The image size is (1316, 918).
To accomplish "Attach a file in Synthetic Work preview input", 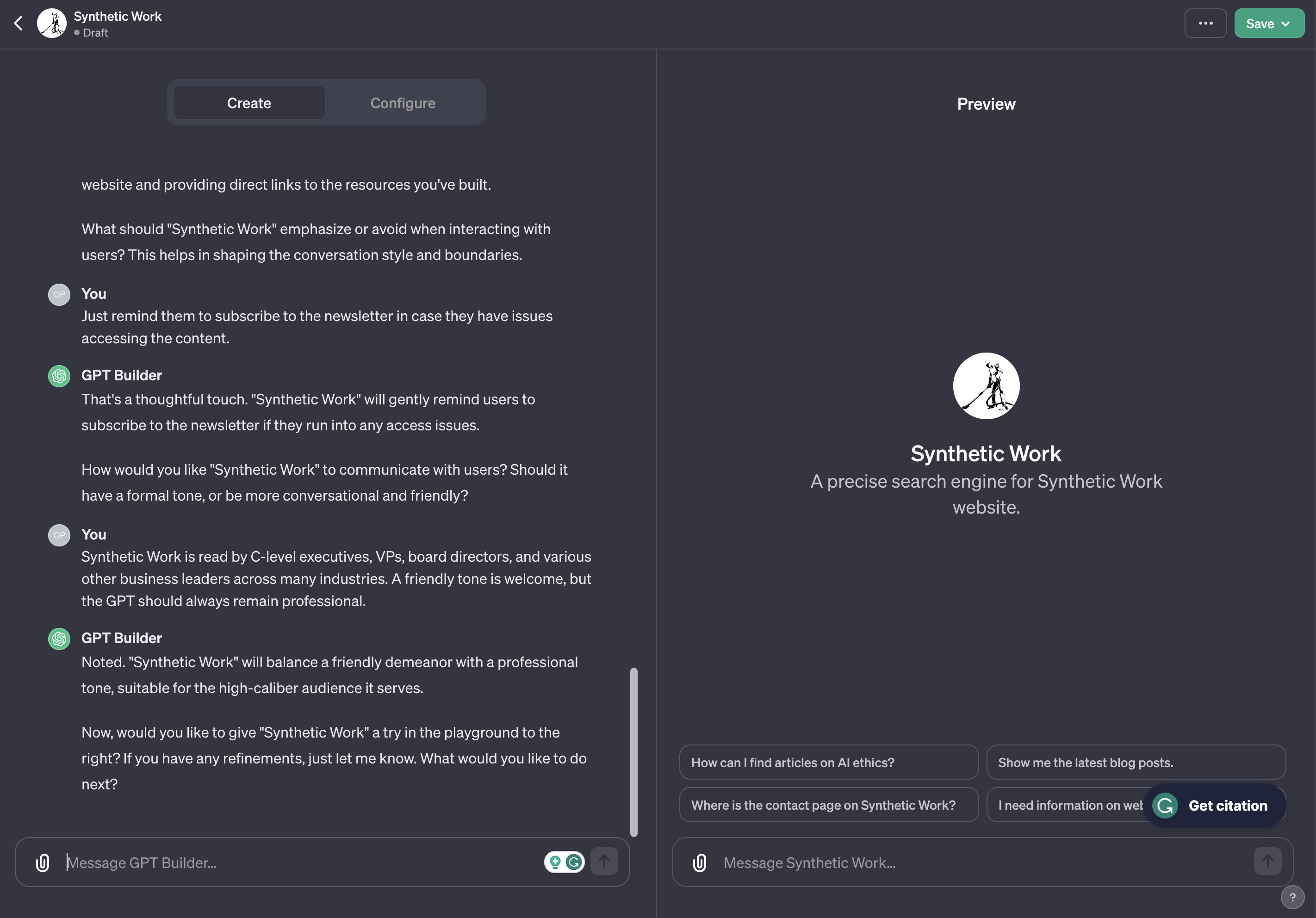I will tap(700, 862).
